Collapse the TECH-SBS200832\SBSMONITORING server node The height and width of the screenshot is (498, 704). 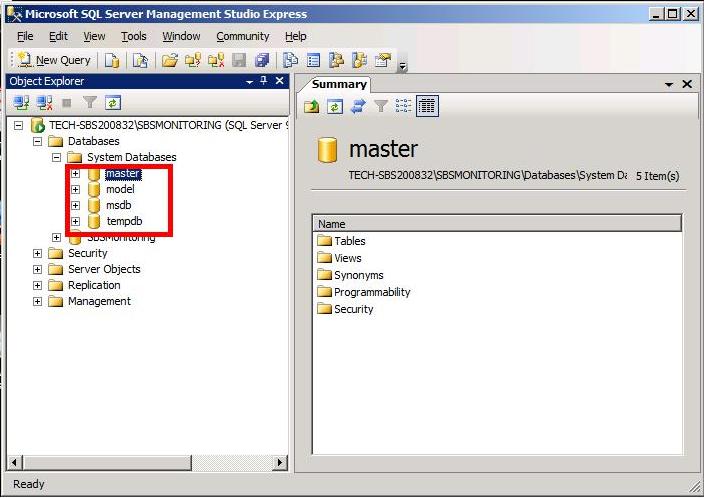pos(18,125)
